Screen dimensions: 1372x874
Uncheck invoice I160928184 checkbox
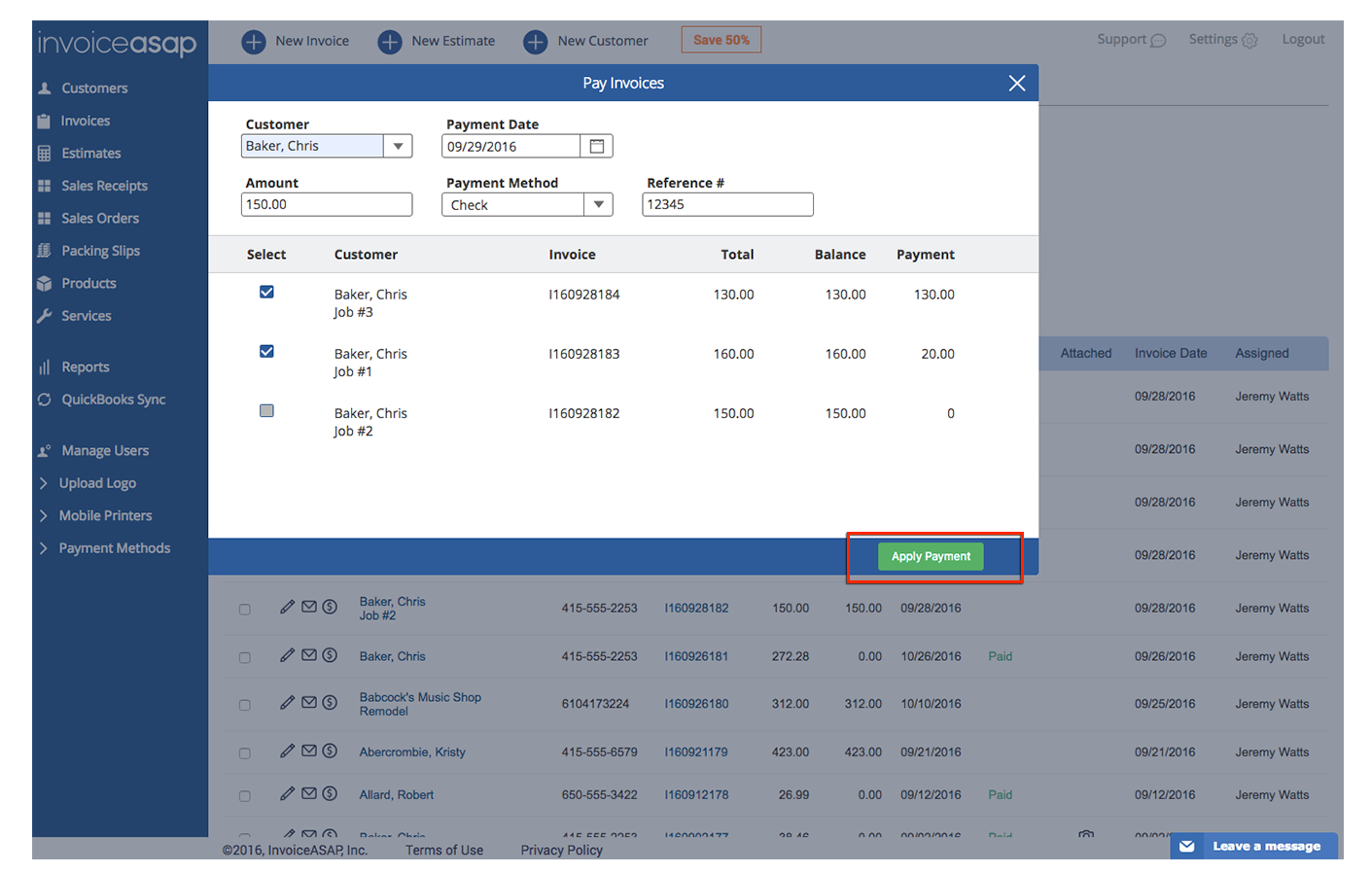pyautogui.click(x=266, y=293)
